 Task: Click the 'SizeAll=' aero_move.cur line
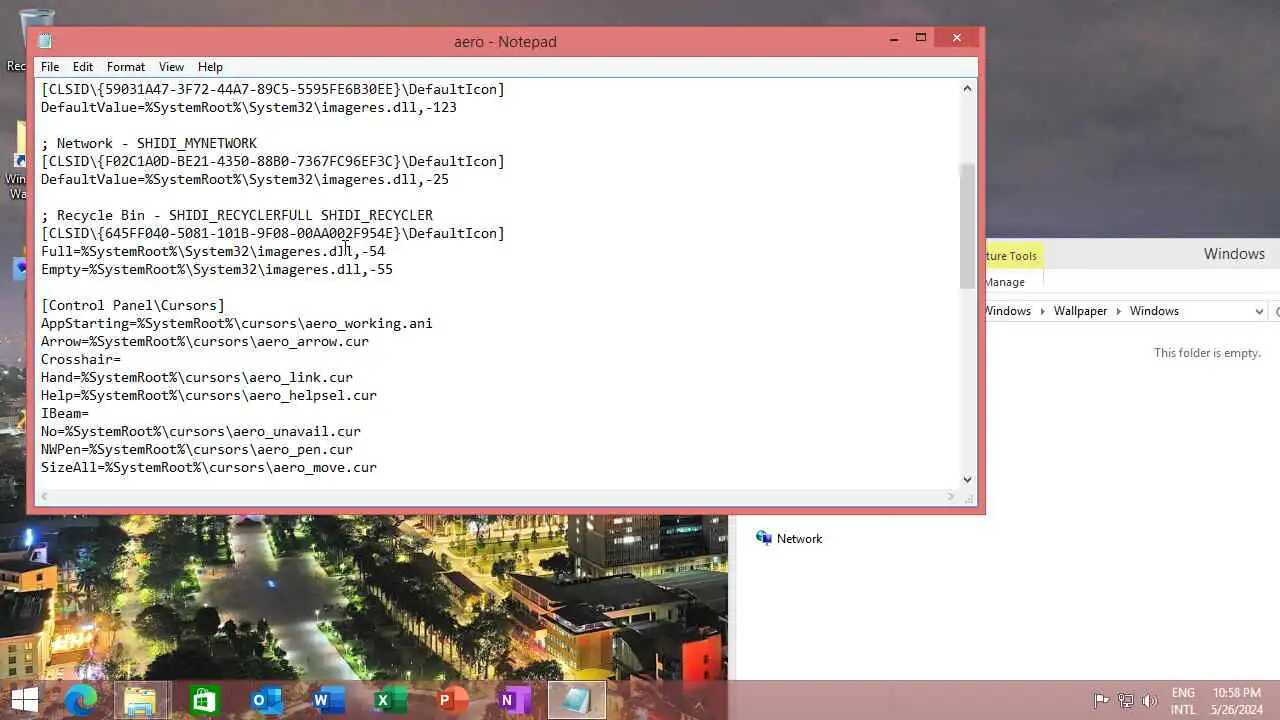(x=209, y=467)
